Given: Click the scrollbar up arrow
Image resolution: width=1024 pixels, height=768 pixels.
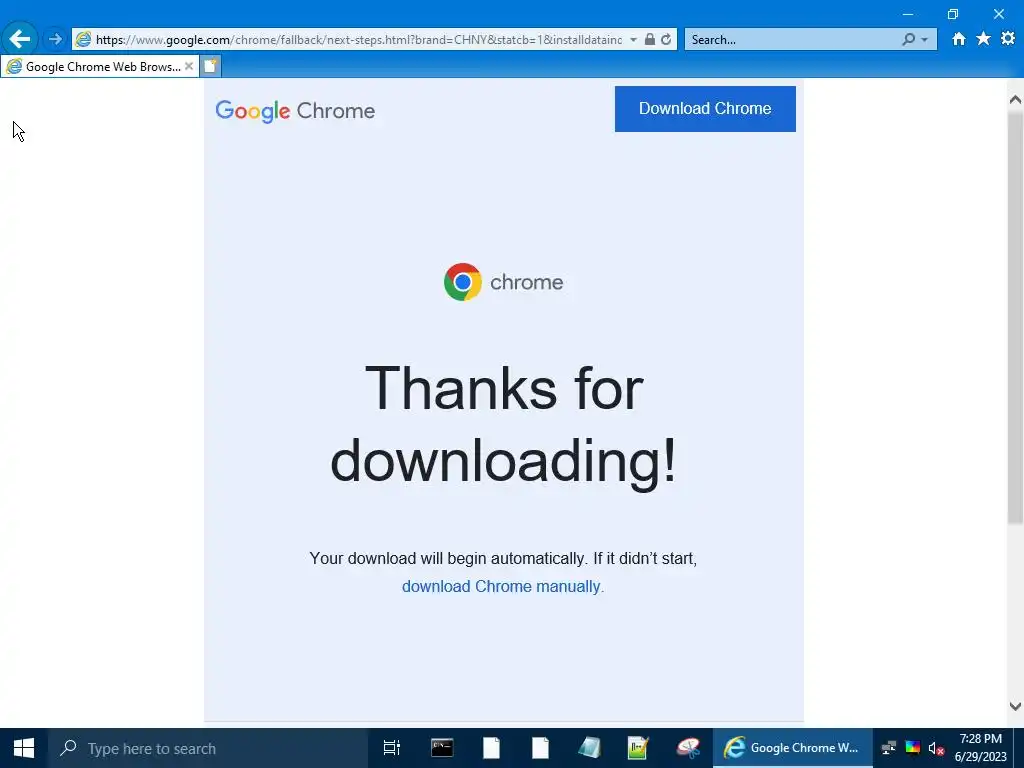Looking at the screenshot, I should (x=1015, y=99).
